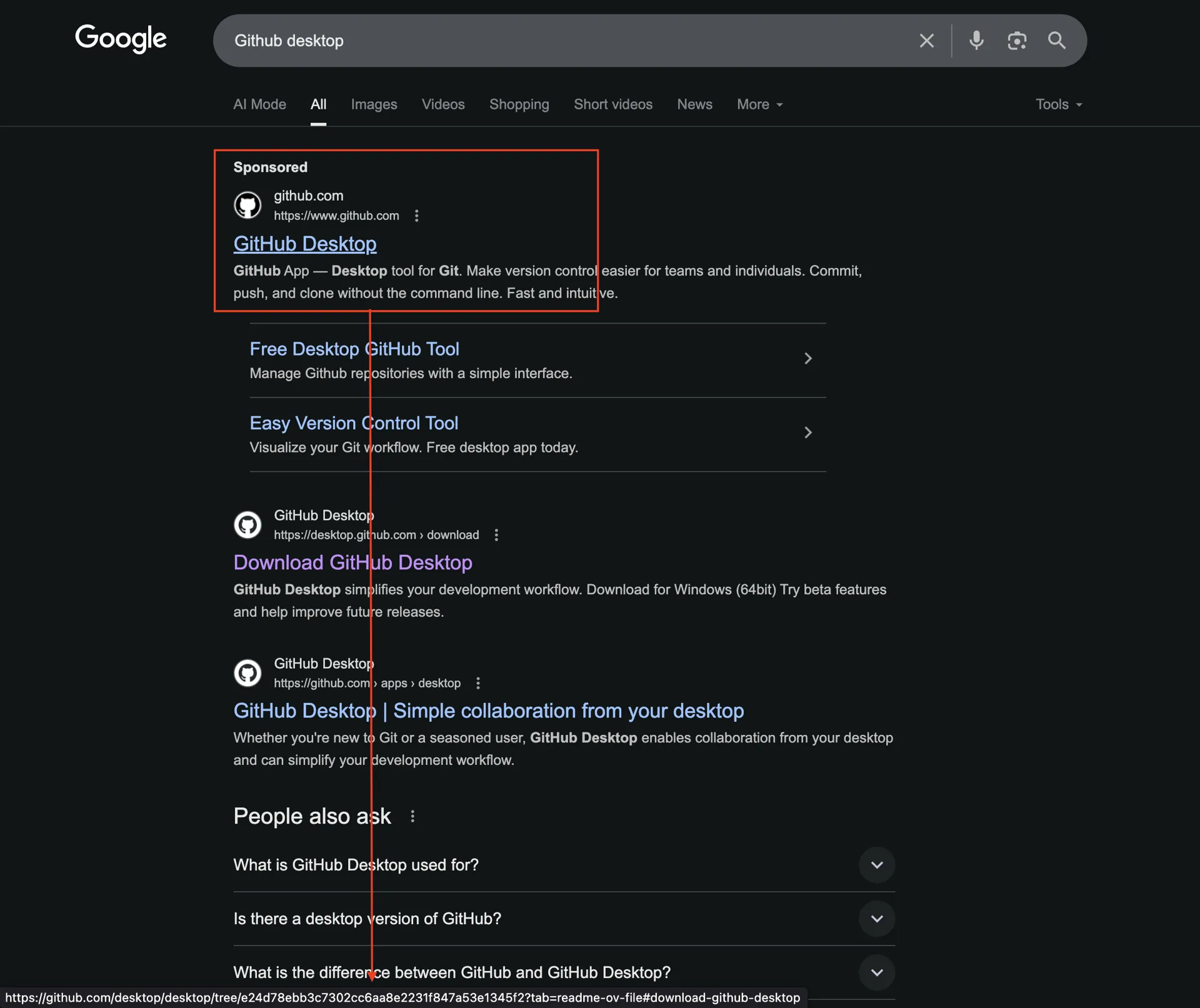1200x1008 pixels.
Task: Click the magnifying glass search icon
Action: pos(1056,41)
